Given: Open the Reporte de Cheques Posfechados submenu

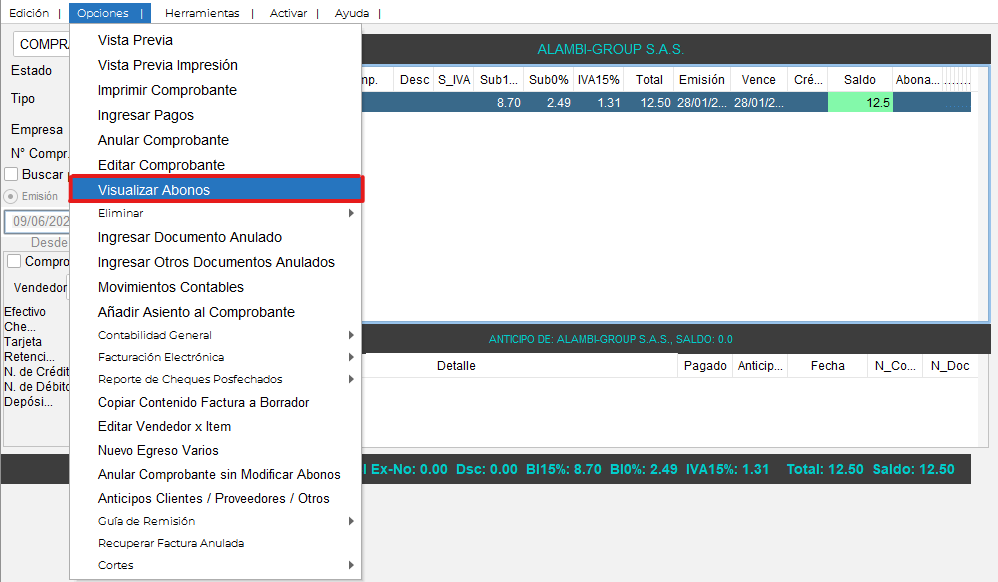Looking at the screenshot, I should (215, 379).
